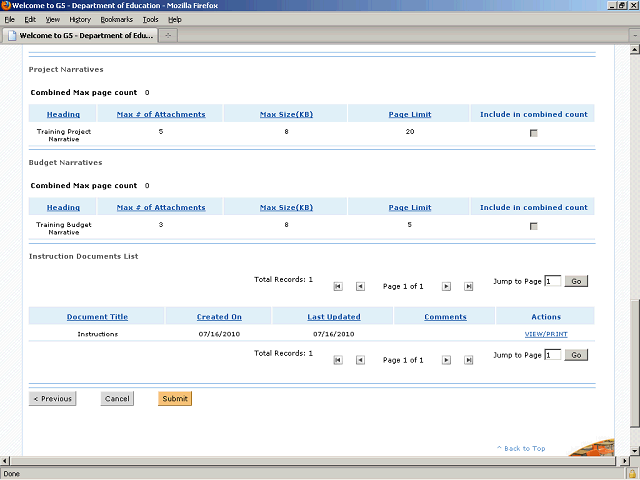Screen dimensions: 640x480
Task: Go to last page in upper pager
Action: 468,286
